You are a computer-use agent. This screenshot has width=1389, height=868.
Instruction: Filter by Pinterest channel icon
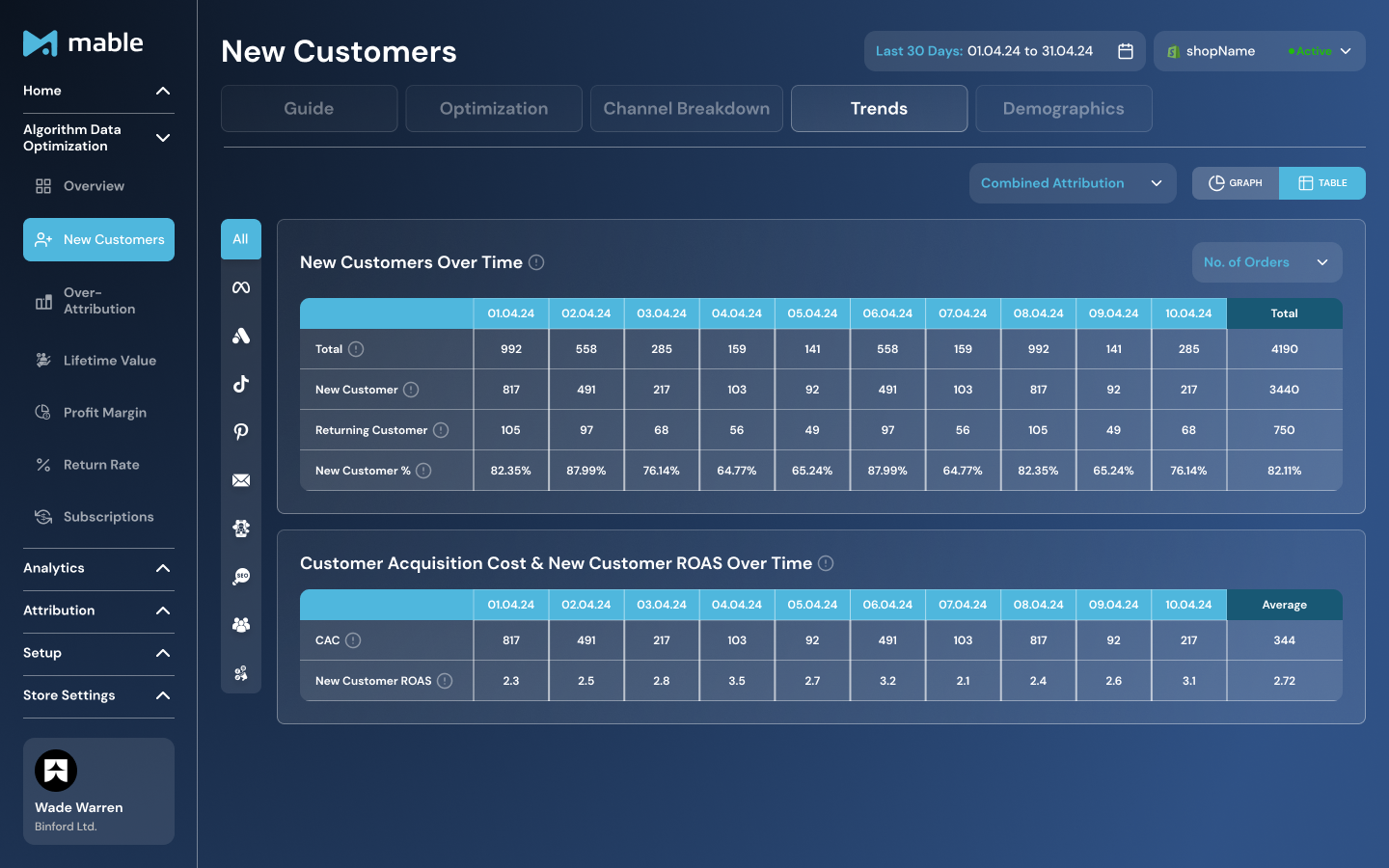pyautogui.click(x=241, y=432)
